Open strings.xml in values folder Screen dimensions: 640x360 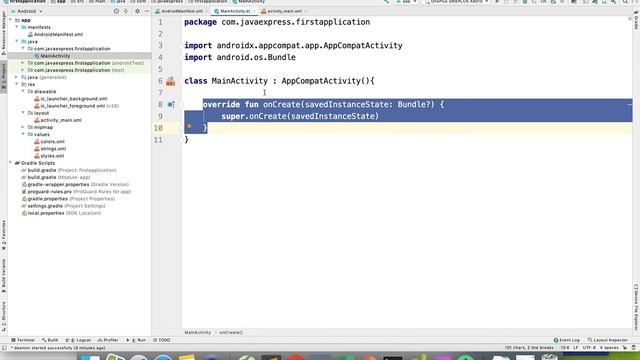click(50, 149)
